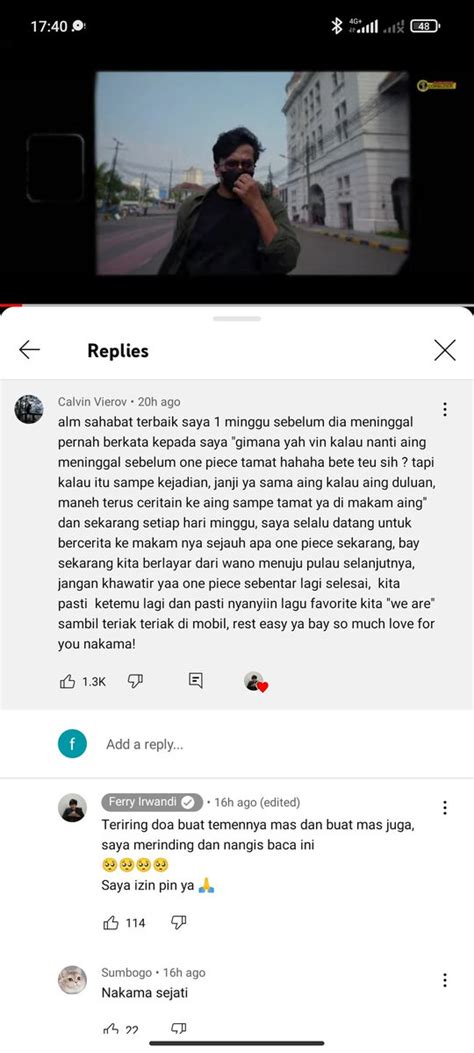474x1053 pixels.
Task: Open Calvin Vierov's profile avatar
Action: click(x=29, y=409)
